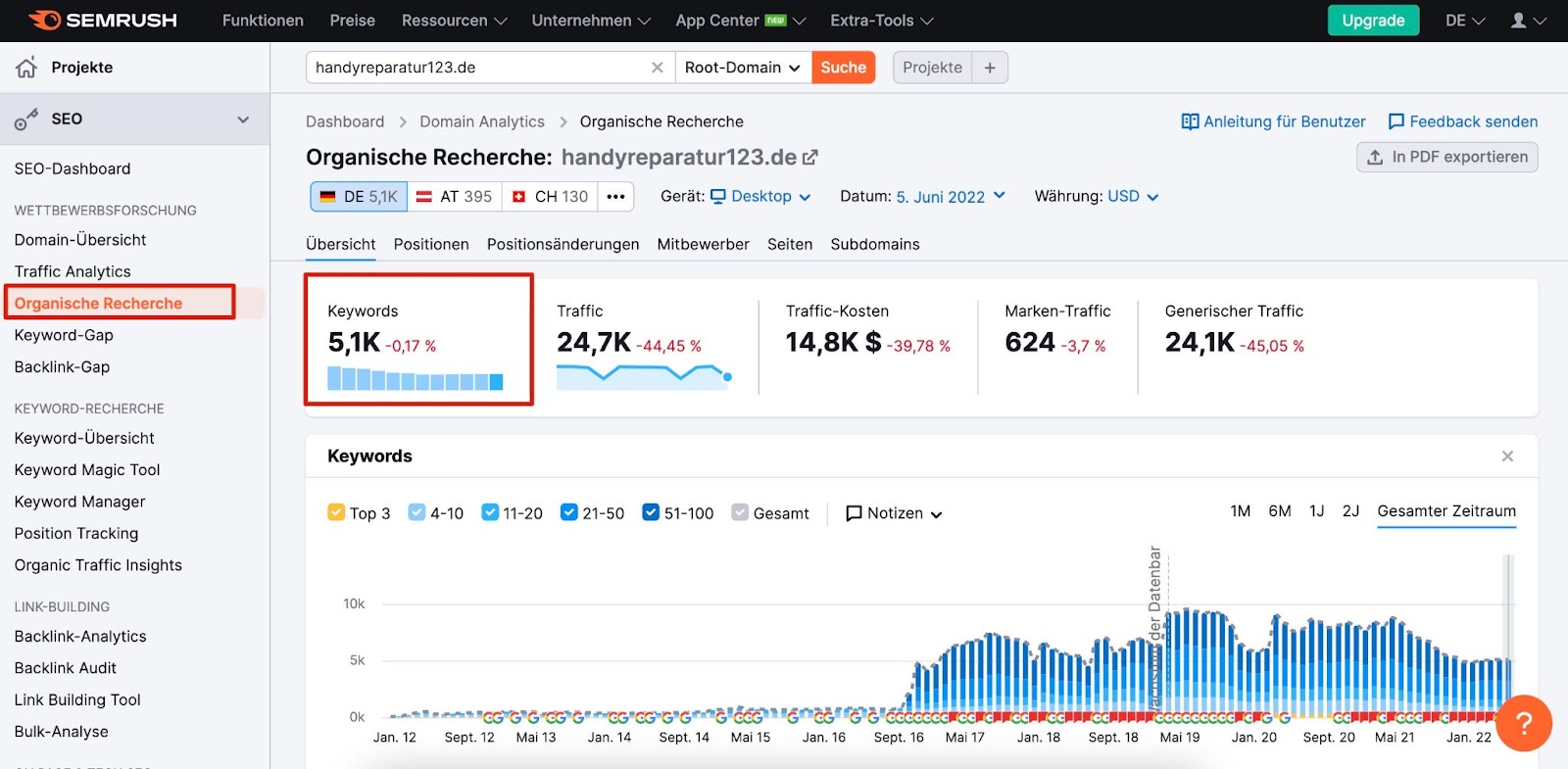Viewport: 1568px width, 769px height.
Task: Click Feedback senden link
Action: 1463,121
